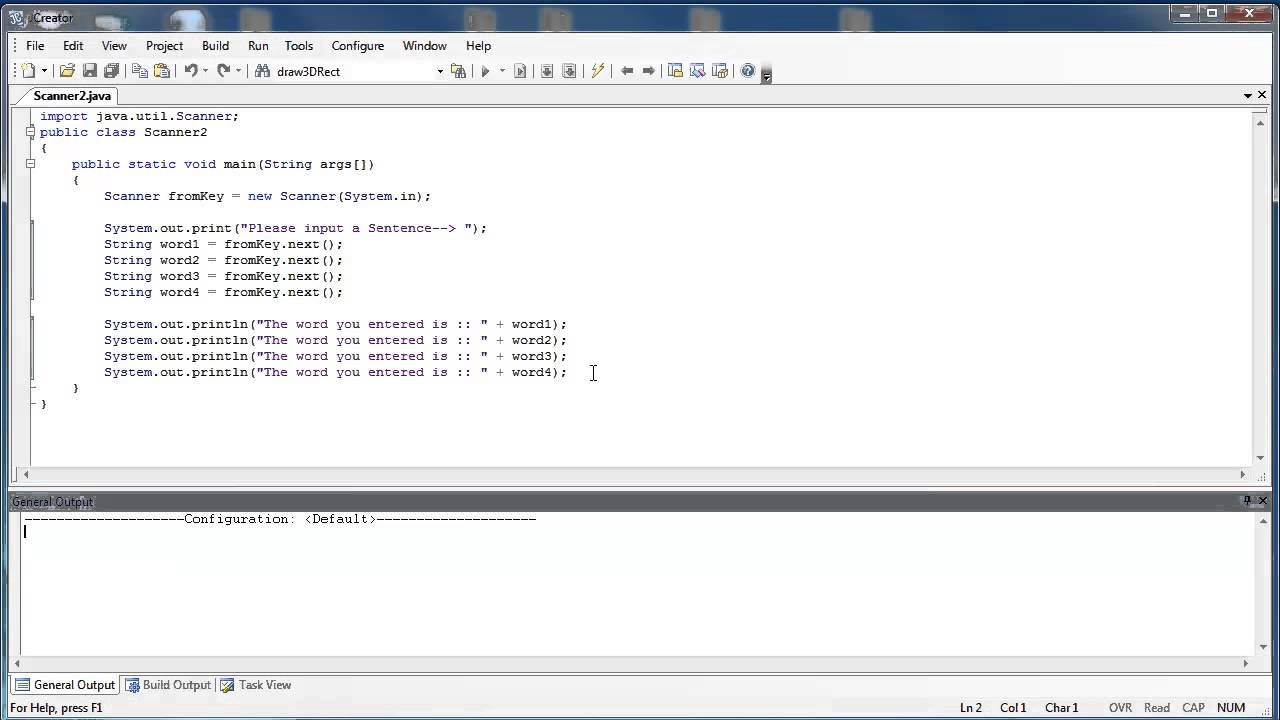Open the Run dropdown arrow
1280x720 pixels.
[502, 71]
